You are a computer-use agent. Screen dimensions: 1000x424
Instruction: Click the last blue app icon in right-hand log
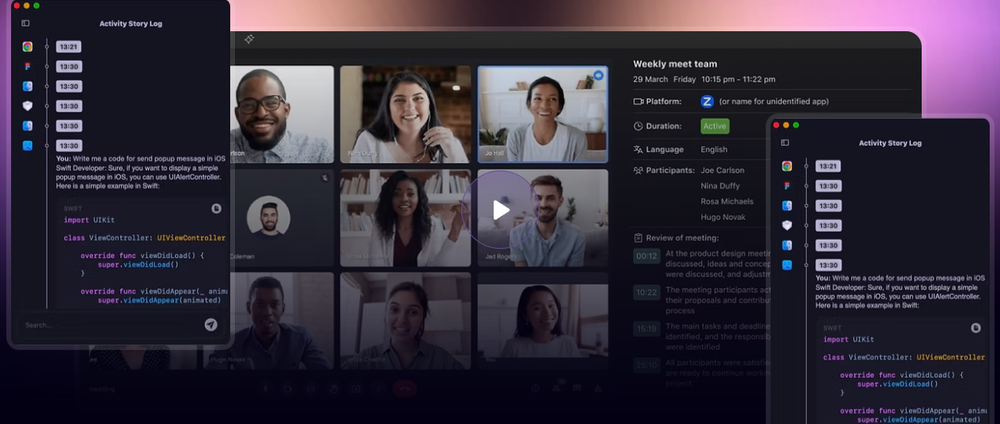tap(787, 265)
